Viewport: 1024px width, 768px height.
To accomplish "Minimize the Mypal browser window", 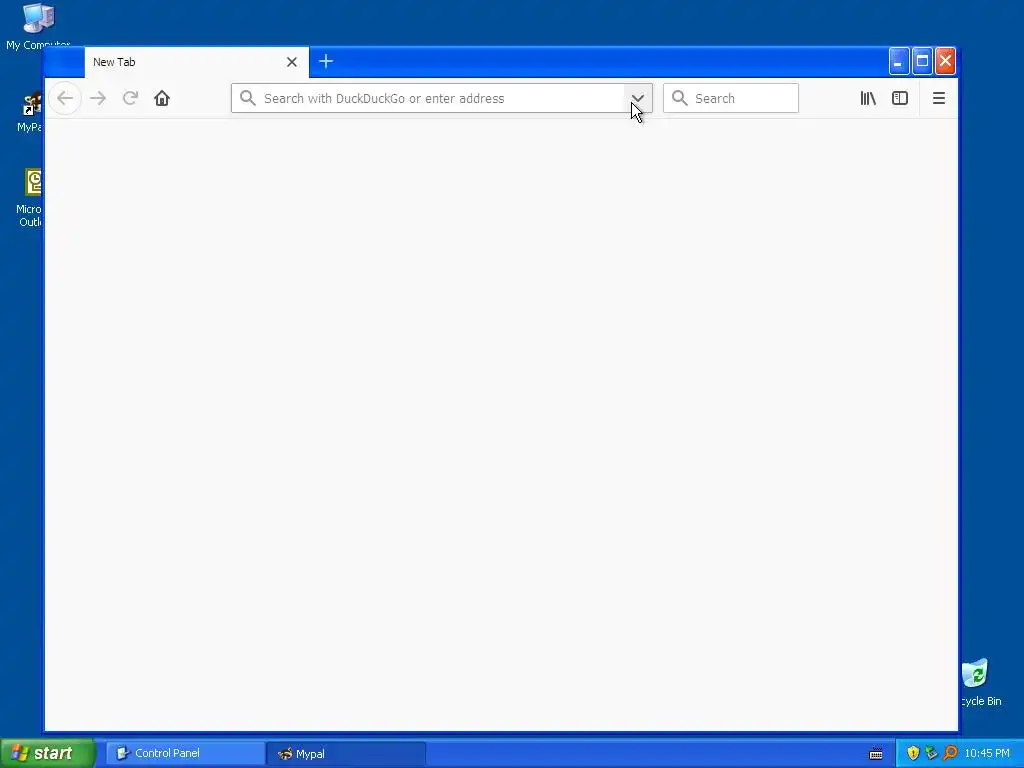I will pos(899,61).
